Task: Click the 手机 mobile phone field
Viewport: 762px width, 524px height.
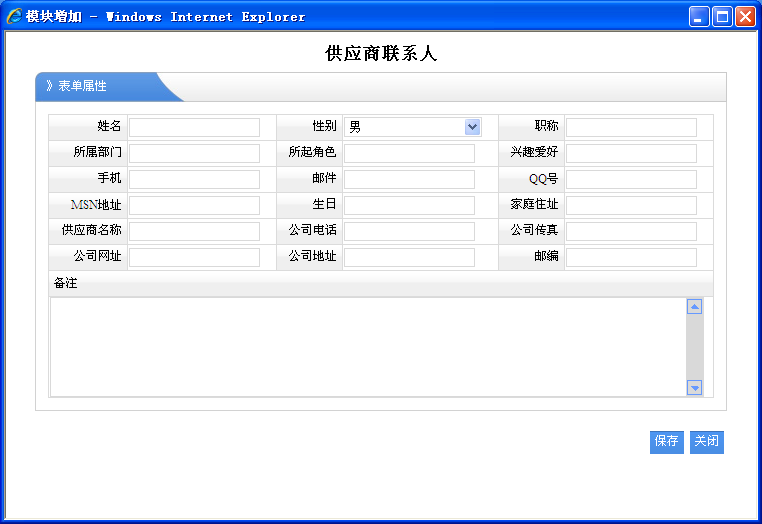Action: tap(194, 179)
